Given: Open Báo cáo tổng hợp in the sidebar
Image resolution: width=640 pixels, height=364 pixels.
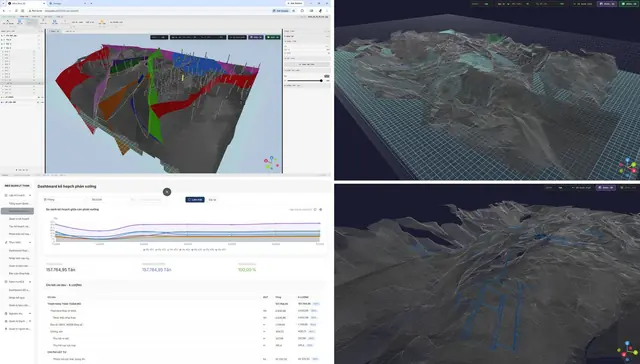Looking at the screenshot, I should (19, 273).
